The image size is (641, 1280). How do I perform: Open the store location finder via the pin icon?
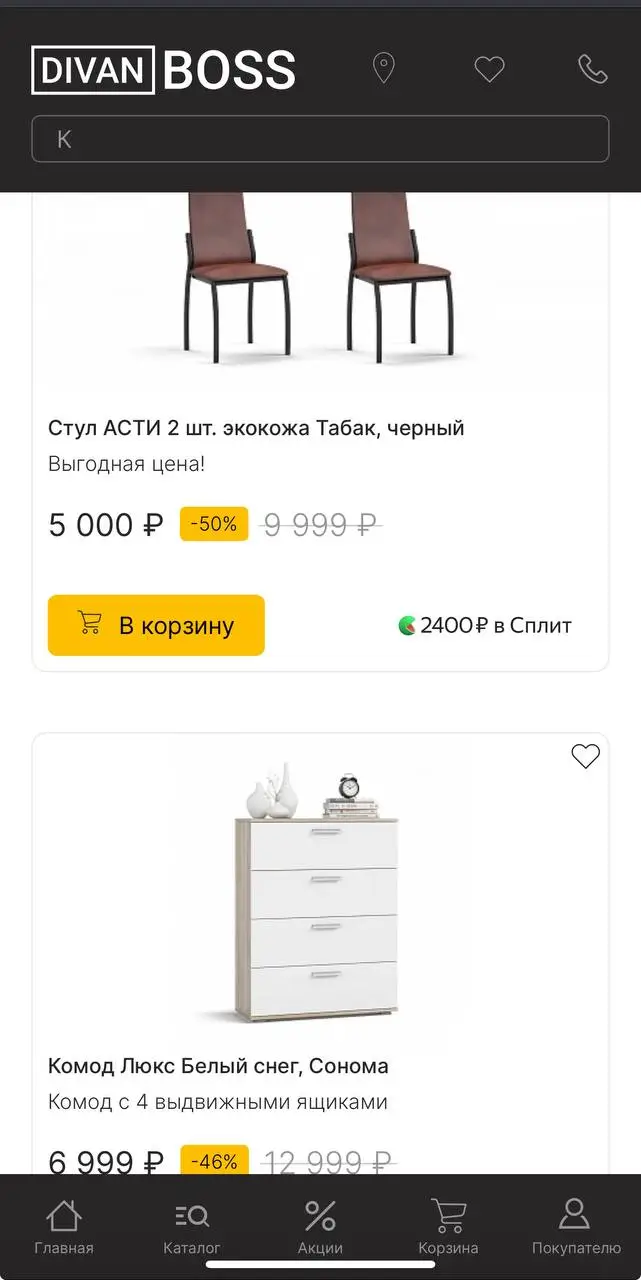(384, 69)
